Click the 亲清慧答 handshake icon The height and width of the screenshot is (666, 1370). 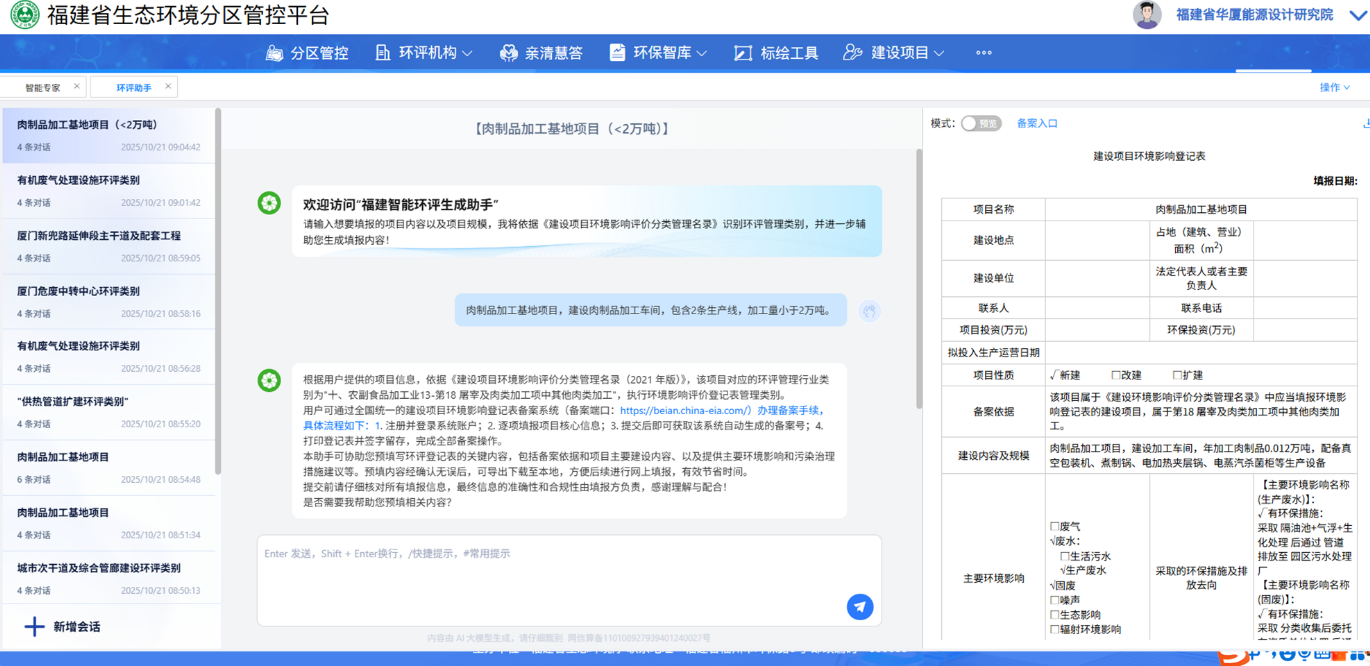pyautogui.click(x=509, y=53)
